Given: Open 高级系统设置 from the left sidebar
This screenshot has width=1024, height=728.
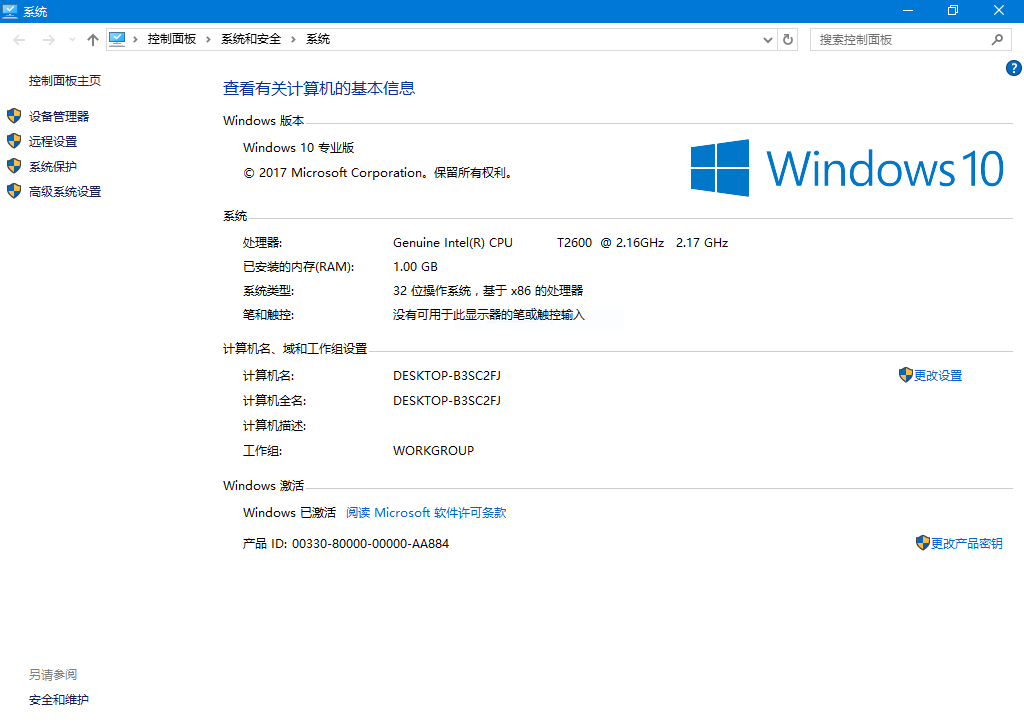Looking at the screenshot, I should pyautogui.click(x=65, y=192).
